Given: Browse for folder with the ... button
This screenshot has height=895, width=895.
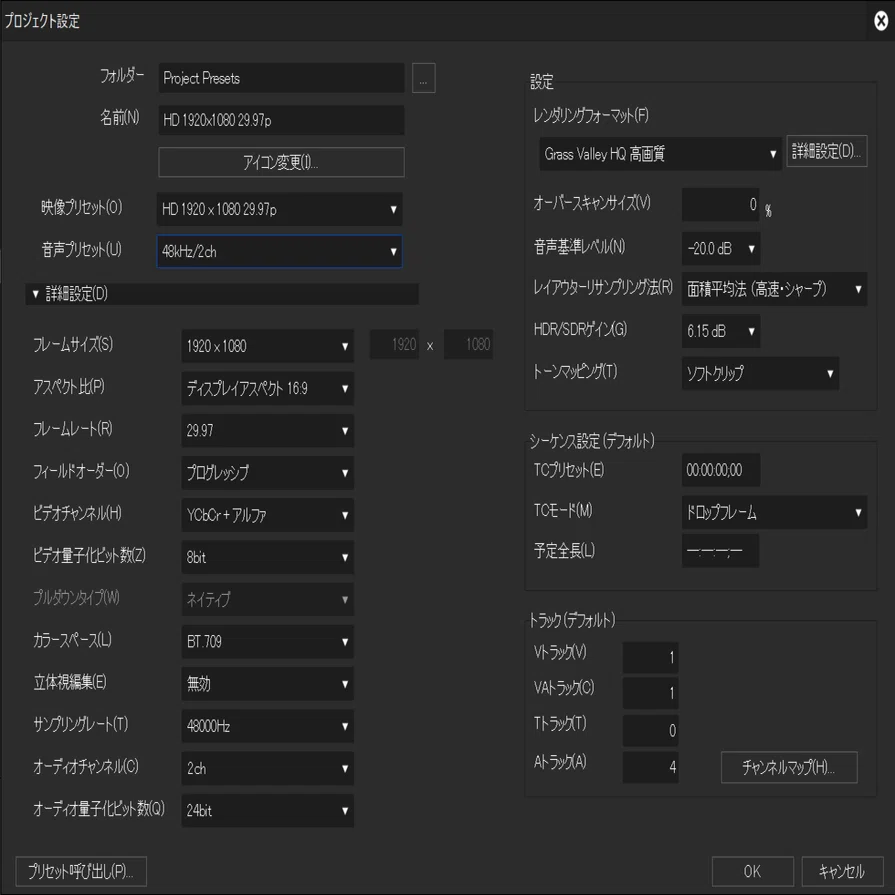Looking at the screenshot, I should click(x=424, y=78).
